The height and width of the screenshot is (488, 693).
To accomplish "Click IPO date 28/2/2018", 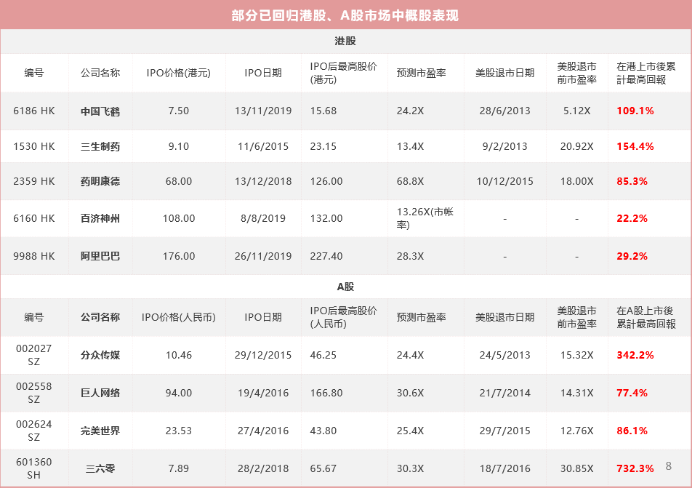I will (x=263, y=469).
